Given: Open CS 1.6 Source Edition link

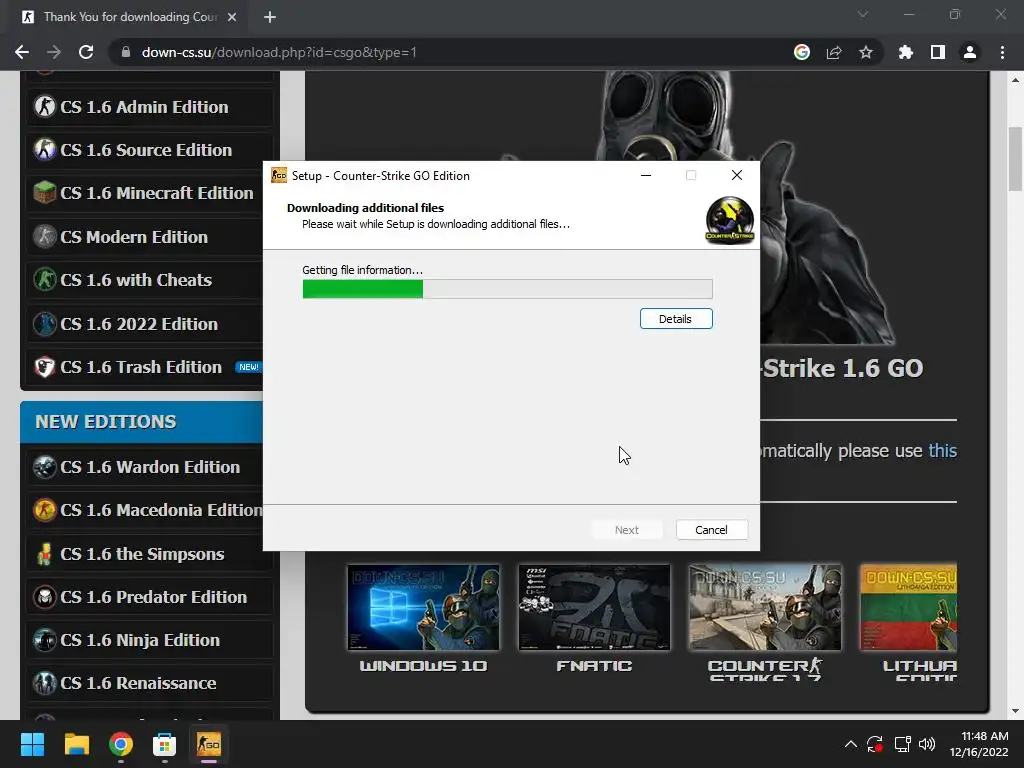Looking at the screenshot, I should (x=146, y=150).
